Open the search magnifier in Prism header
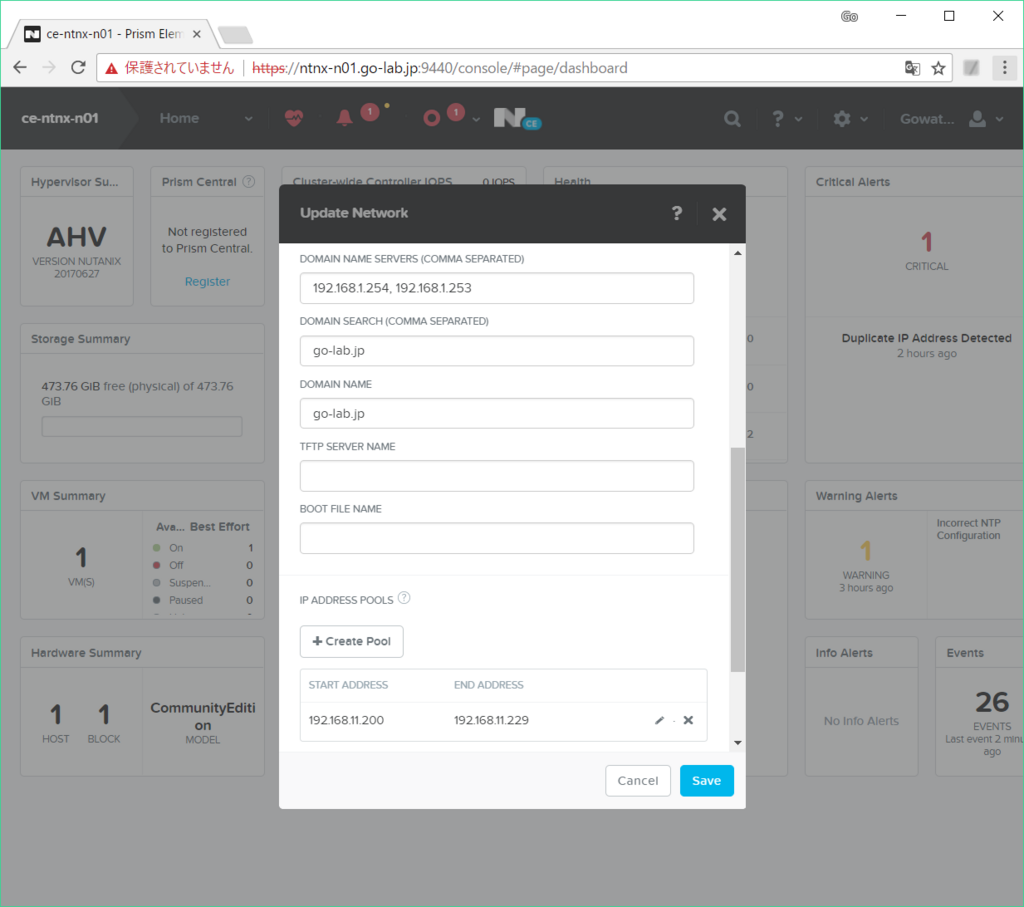 pyautogui.click(x=732, y=118)
